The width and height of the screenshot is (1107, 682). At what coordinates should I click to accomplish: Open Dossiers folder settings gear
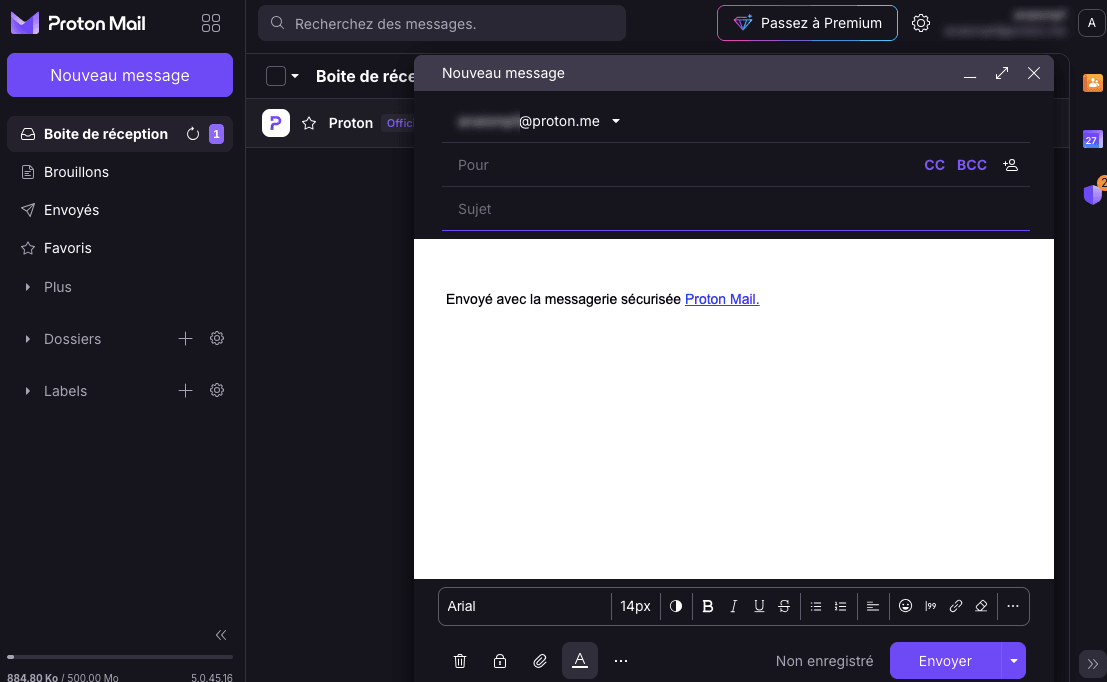217,338
